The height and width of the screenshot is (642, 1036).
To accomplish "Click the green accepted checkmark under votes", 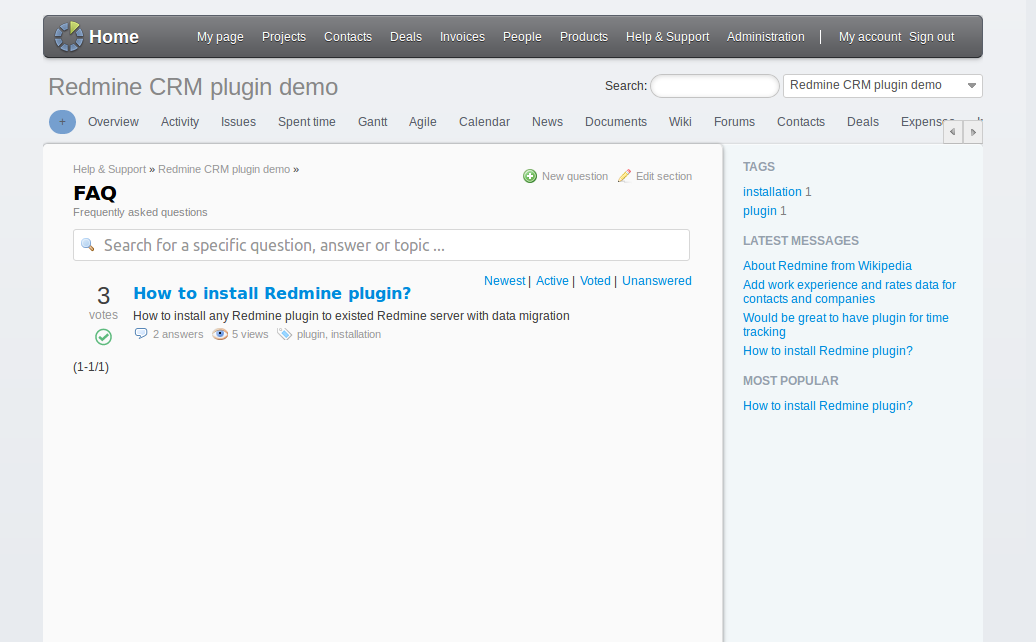I will point(103,337).
